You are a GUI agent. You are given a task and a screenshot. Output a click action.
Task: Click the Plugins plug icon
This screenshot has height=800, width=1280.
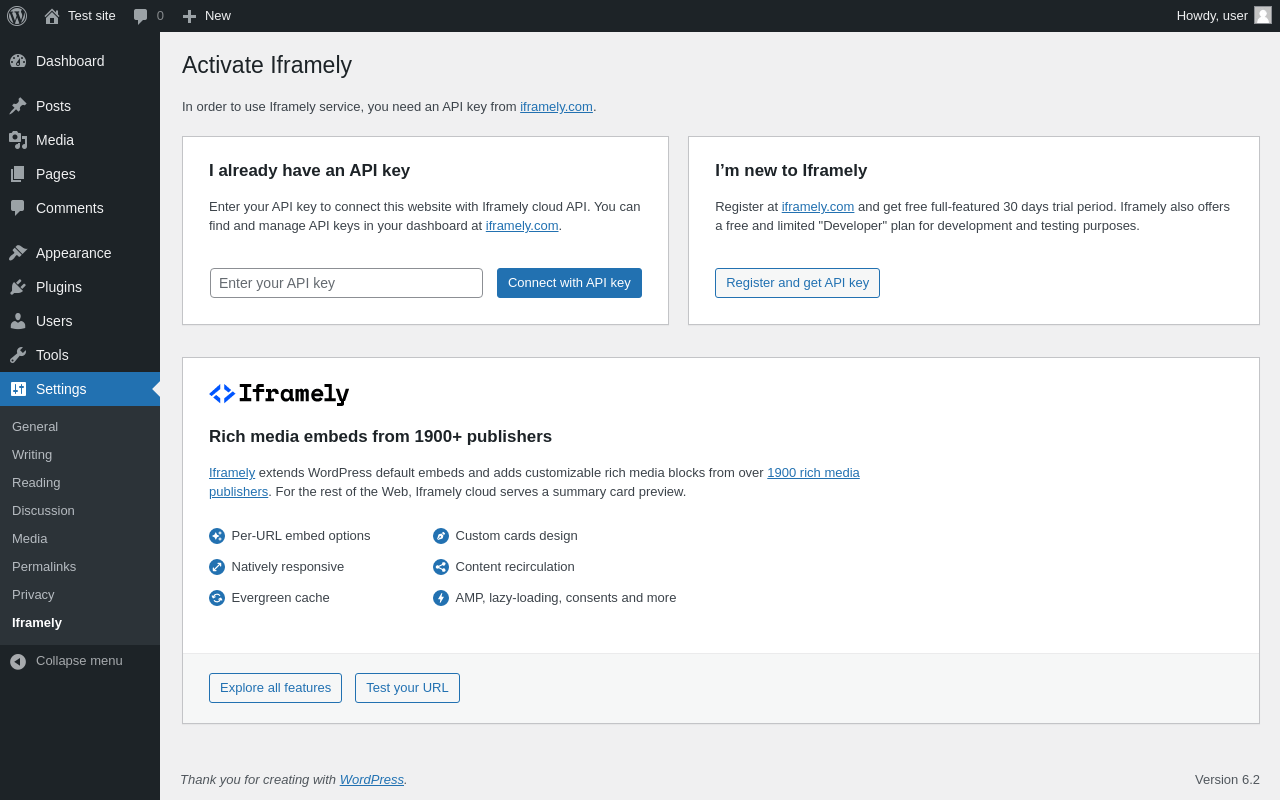(x=18, y=287)
